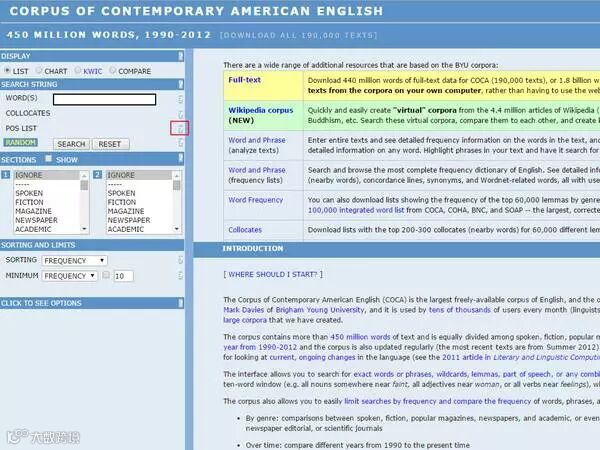Click the POS LIST label to expand it

[21, 128]
